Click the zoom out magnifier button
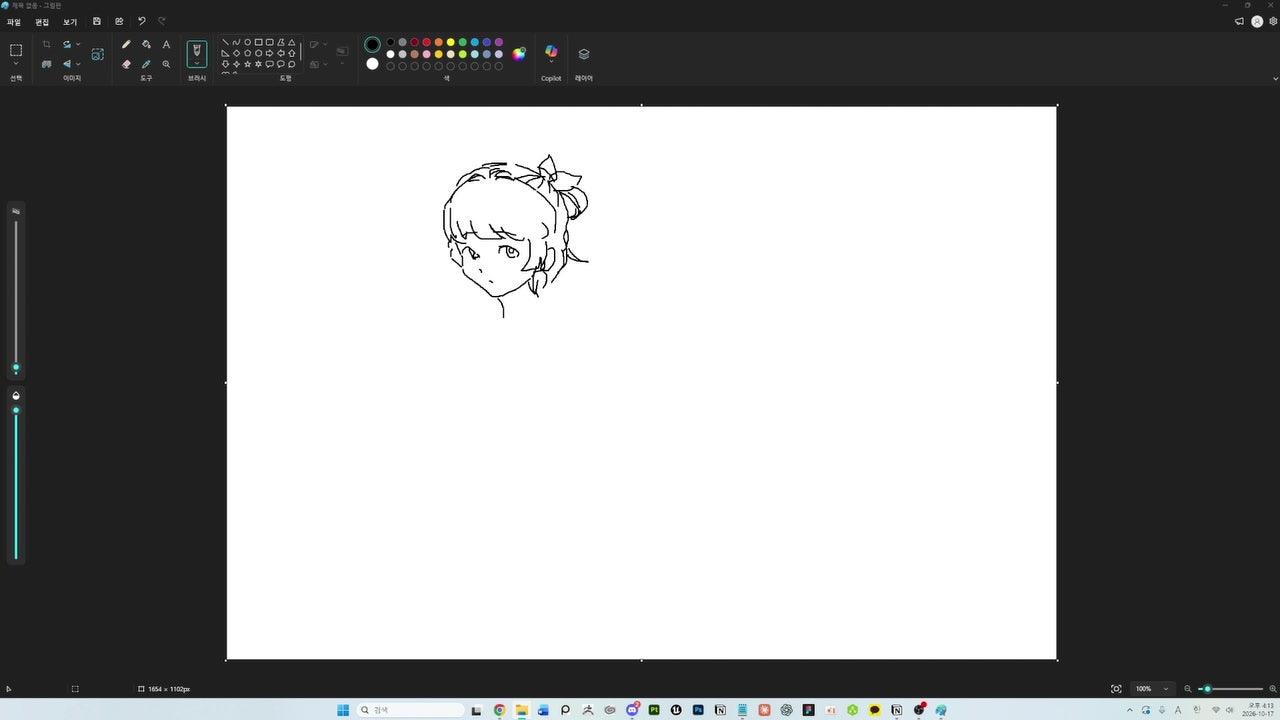Screen dimensions: 1280x720 1188,689
